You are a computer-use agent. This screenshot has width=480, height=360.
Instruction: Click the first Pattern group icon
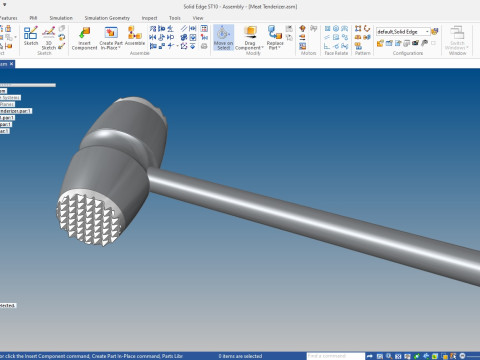pos(358,29)
